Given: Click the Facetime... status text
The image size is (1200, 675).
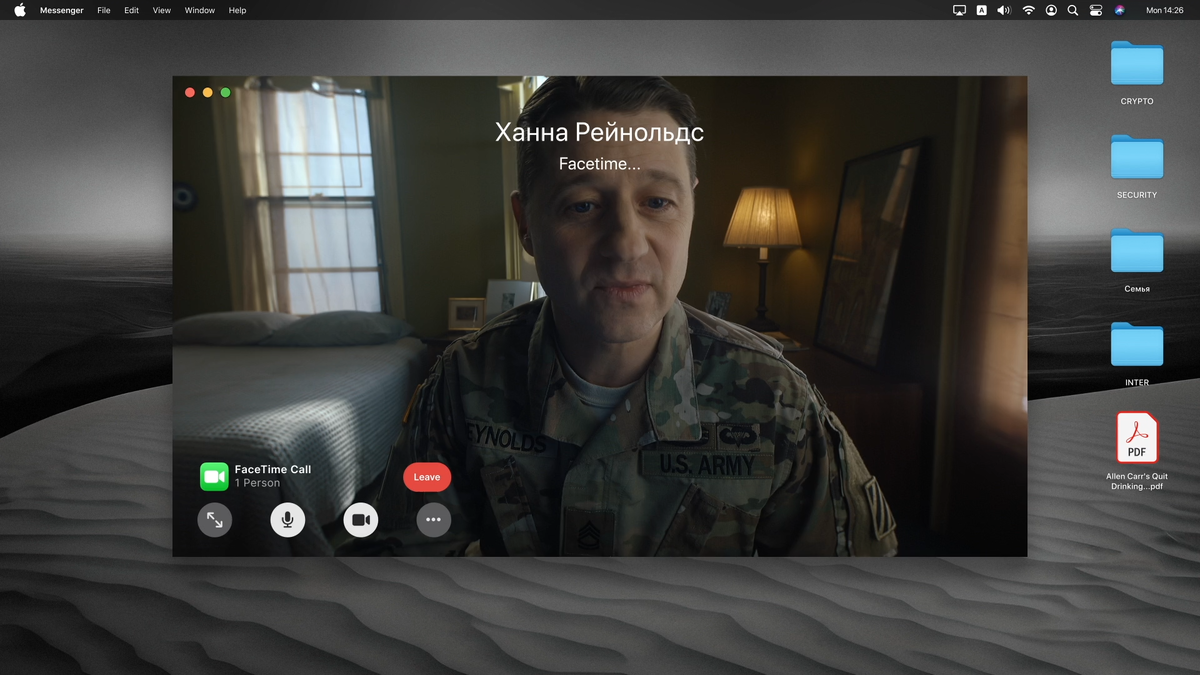Looking at the screenshot, I should click(x=600, y=164).
